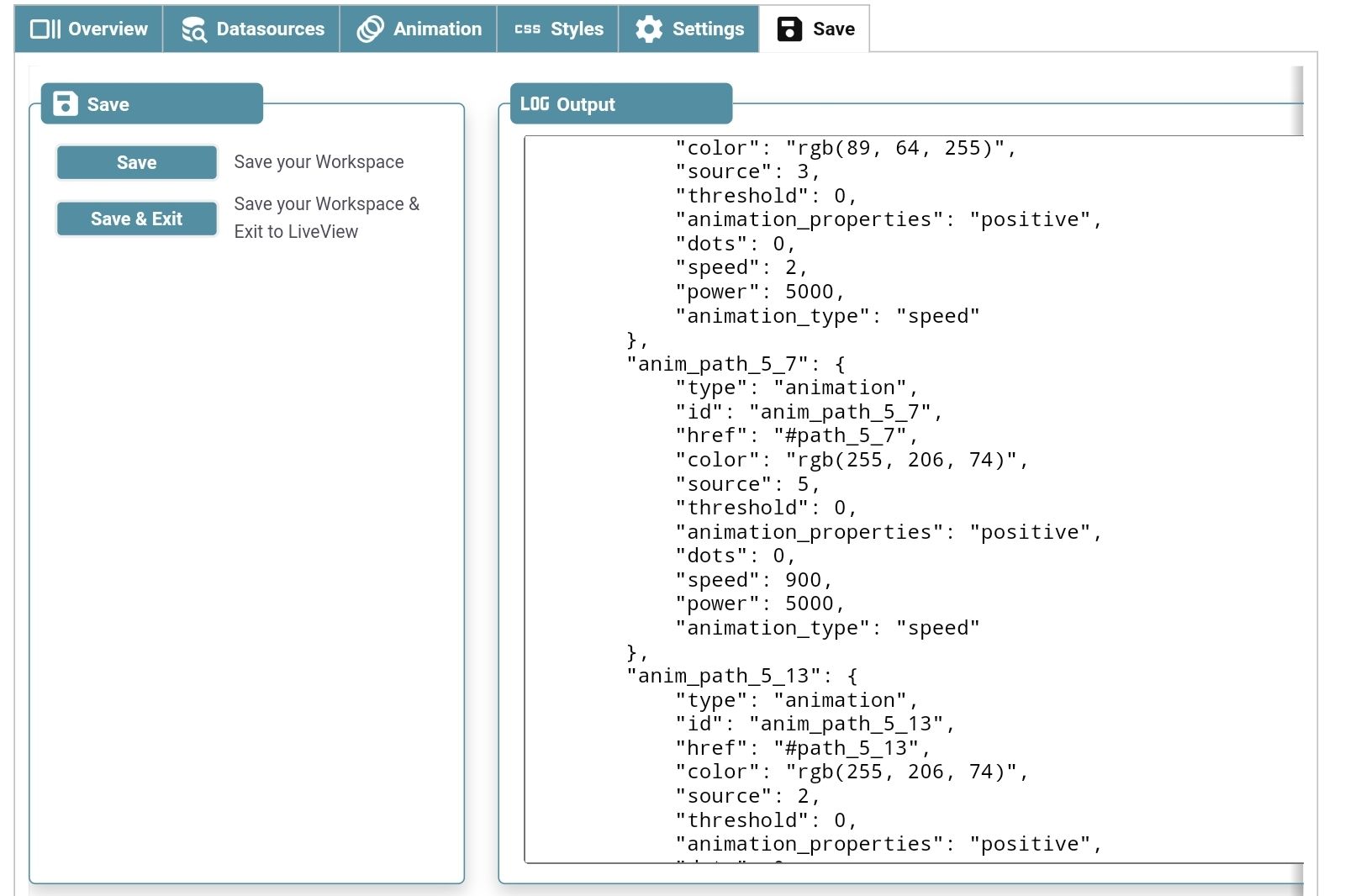Click the "anim_path_5_7": { log line
The height and width of the screenshot is (896, 1345).
coord(736,364)
